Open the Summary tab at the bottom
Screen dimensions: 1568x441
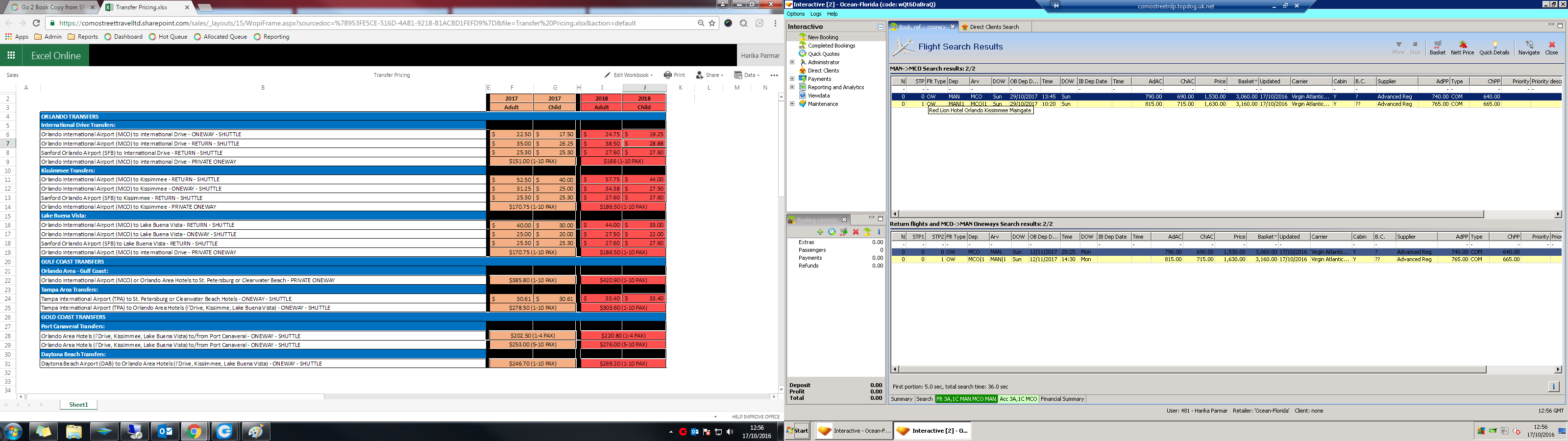[x=902, y=399]
